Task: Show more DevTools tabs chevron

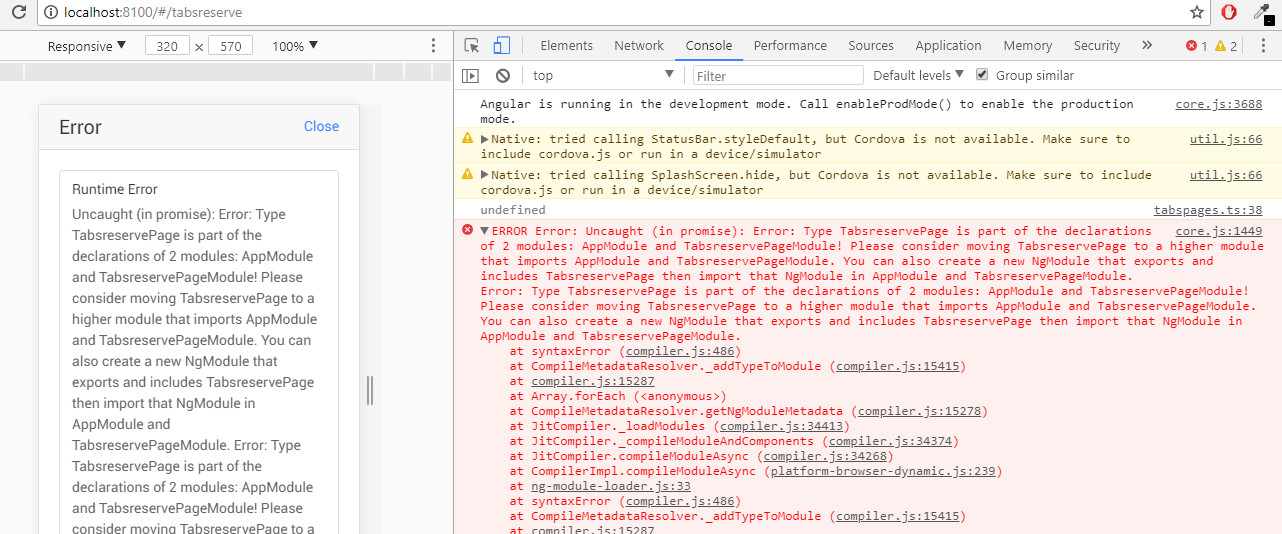Action: 1146,46
